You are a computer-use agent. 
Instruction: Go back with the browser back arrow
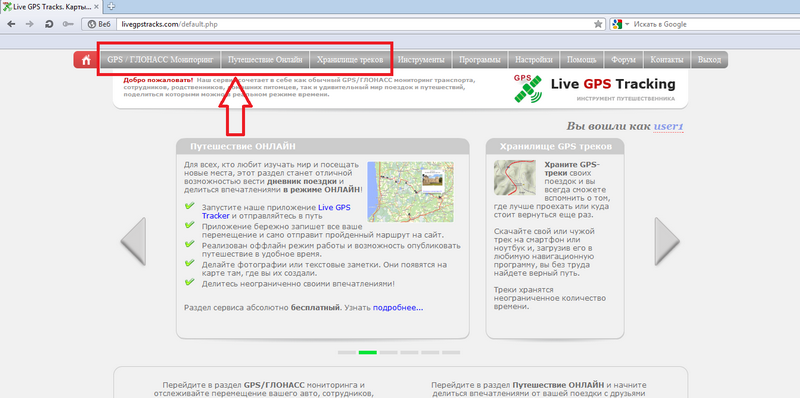click(11, 24)
